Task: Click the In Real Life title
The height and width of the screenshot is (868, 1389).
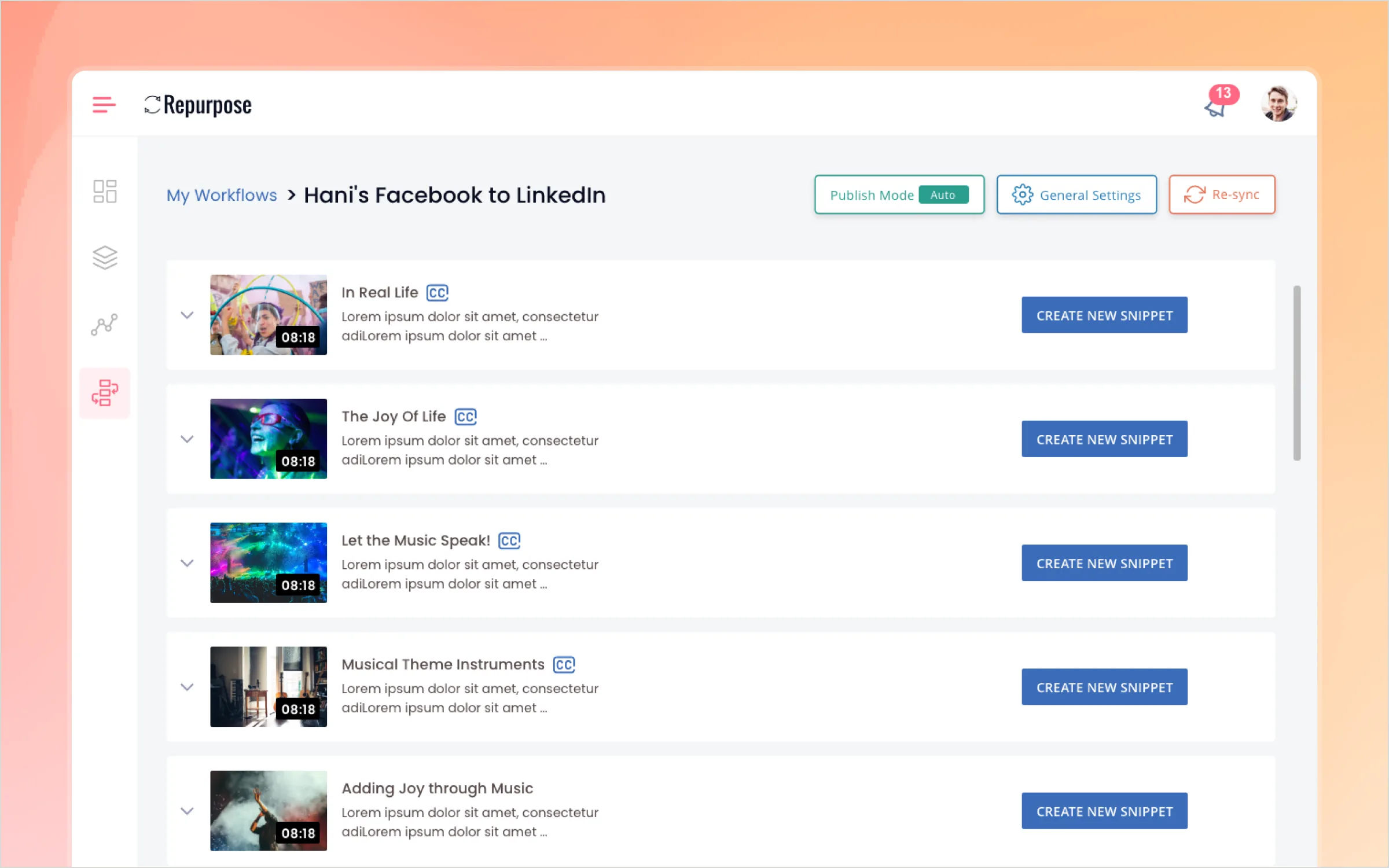Action: (380, 293)
